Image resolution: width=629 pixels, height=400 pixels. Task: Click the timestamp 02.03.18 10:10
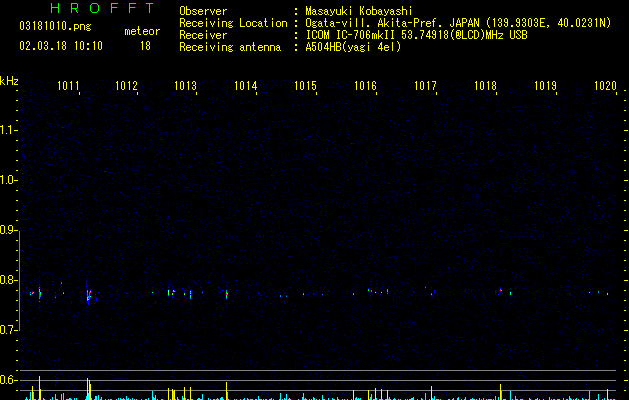pos(61,46)
